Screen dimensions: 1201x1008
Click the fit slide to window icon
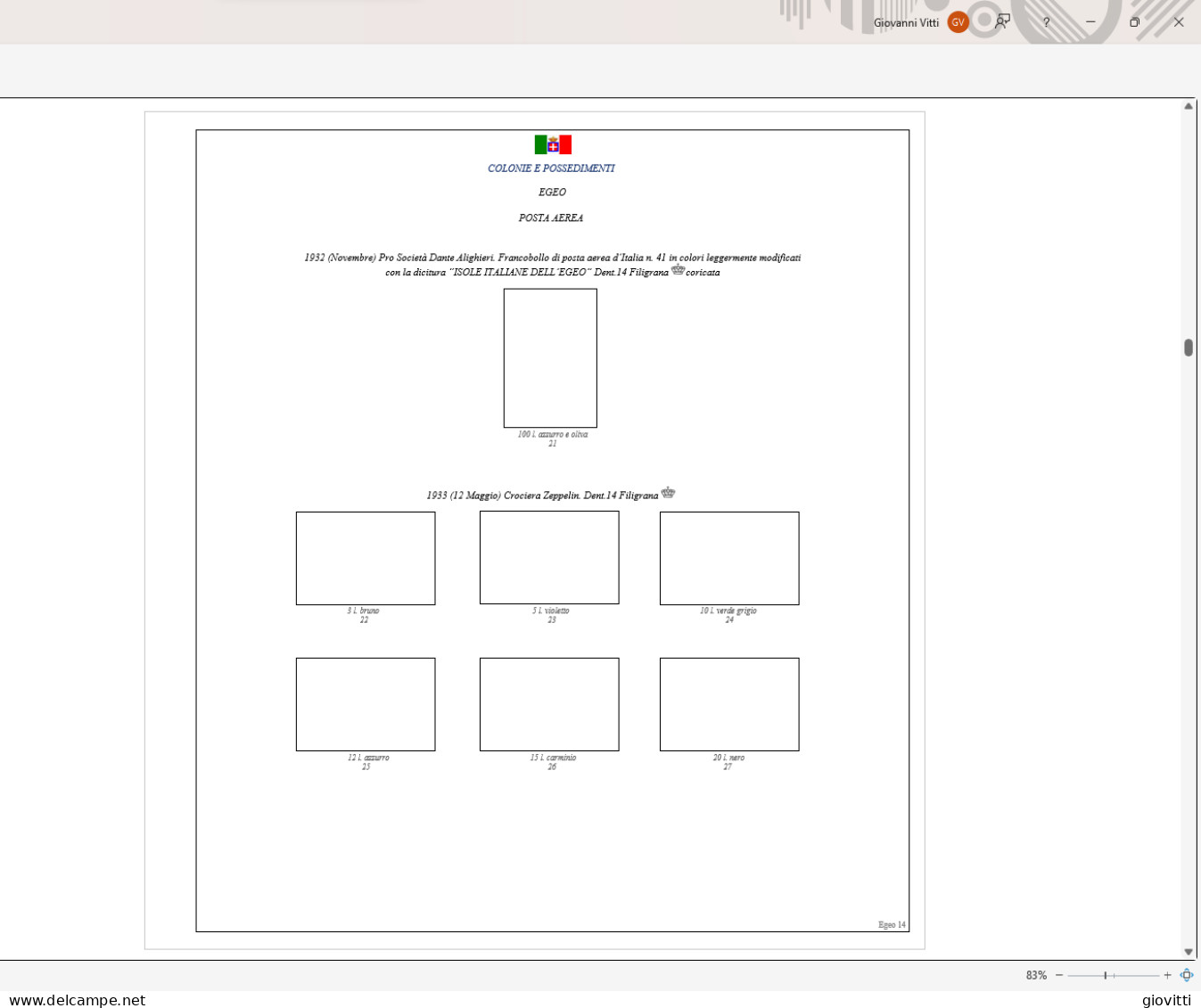tap(1187, 975)
